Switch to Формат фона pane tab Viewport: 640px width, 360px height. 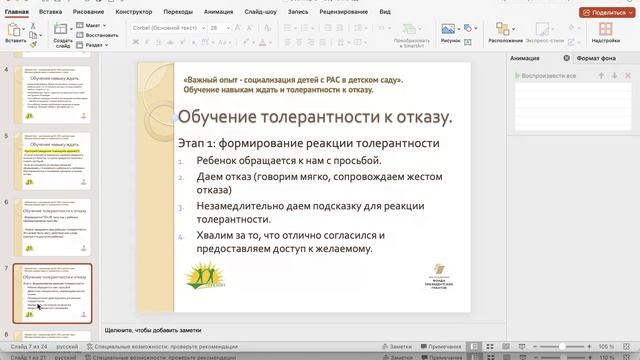point(596,58)
